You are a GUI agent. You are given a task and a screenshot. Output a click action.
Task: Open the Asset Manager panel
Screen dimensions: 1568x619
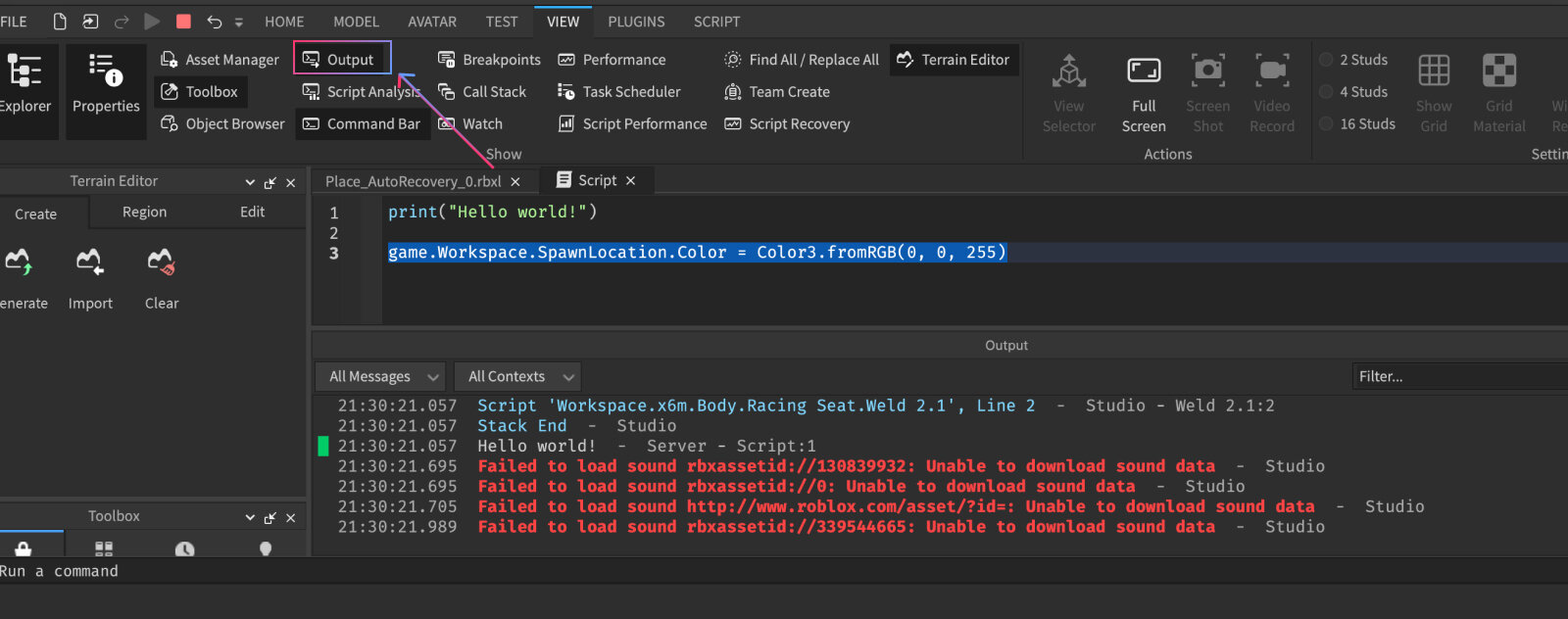point(220,59)
